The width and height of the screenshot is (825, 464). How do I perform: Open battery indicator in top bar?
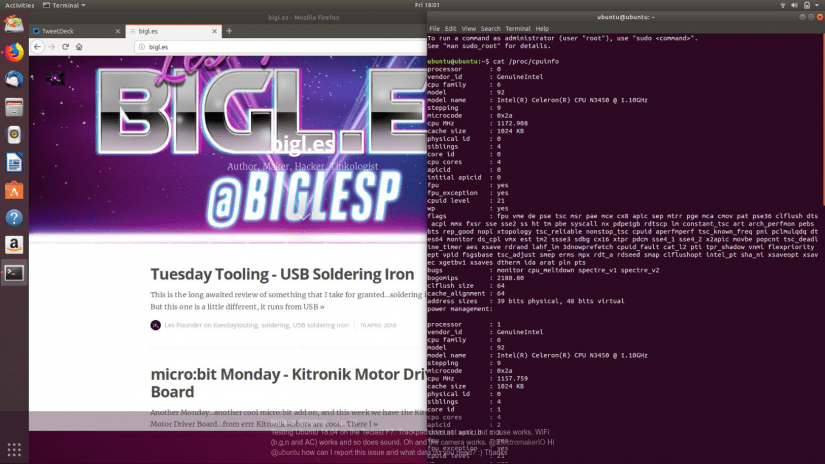pyautogui.click(x=807, y=5)
